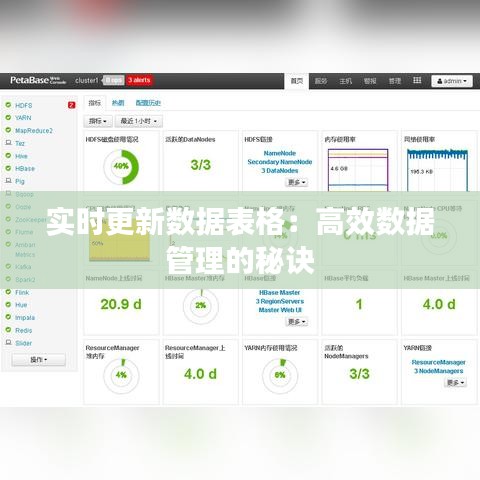Click the cluster1 cluster name
Image resolution: width=480 pixels, height=480 pixels.
point(87,80)
